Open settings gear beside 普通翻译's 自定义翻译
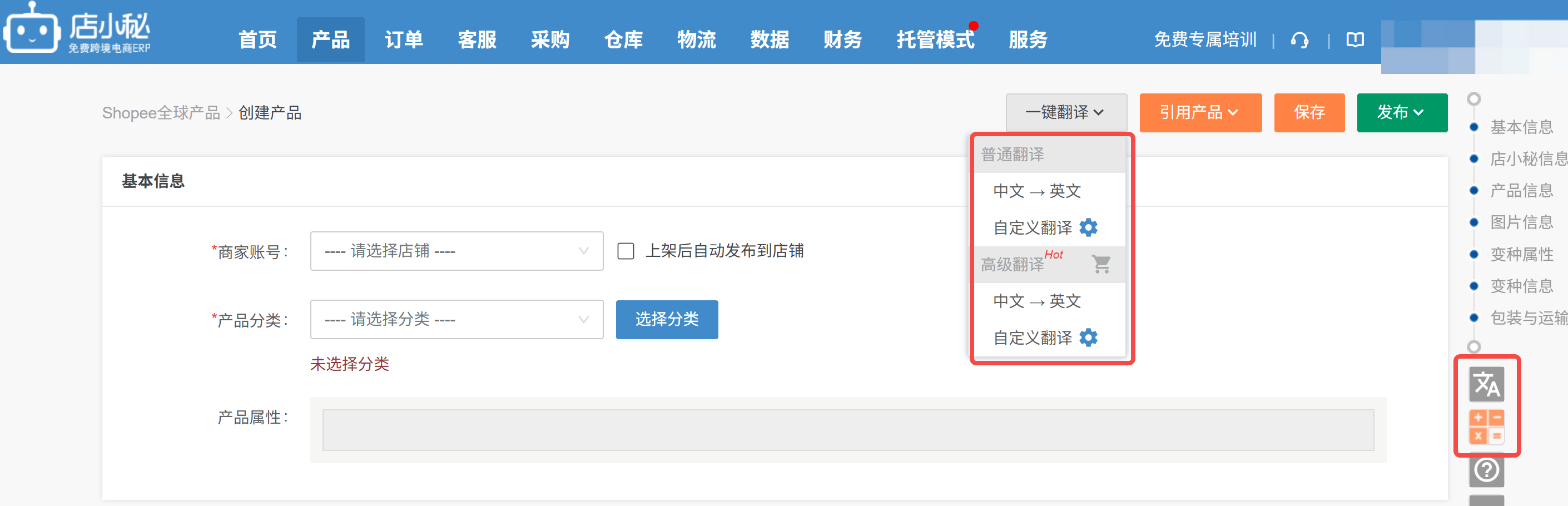The image size is (1568, 506). point(1089,227)
